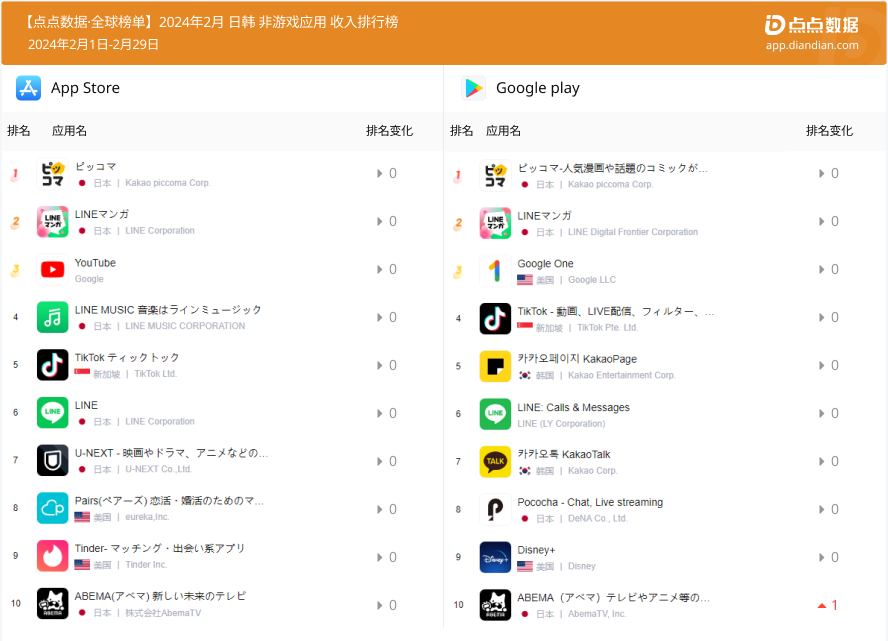
Task: Select the Google play column heading
Action: pos(538,88)
